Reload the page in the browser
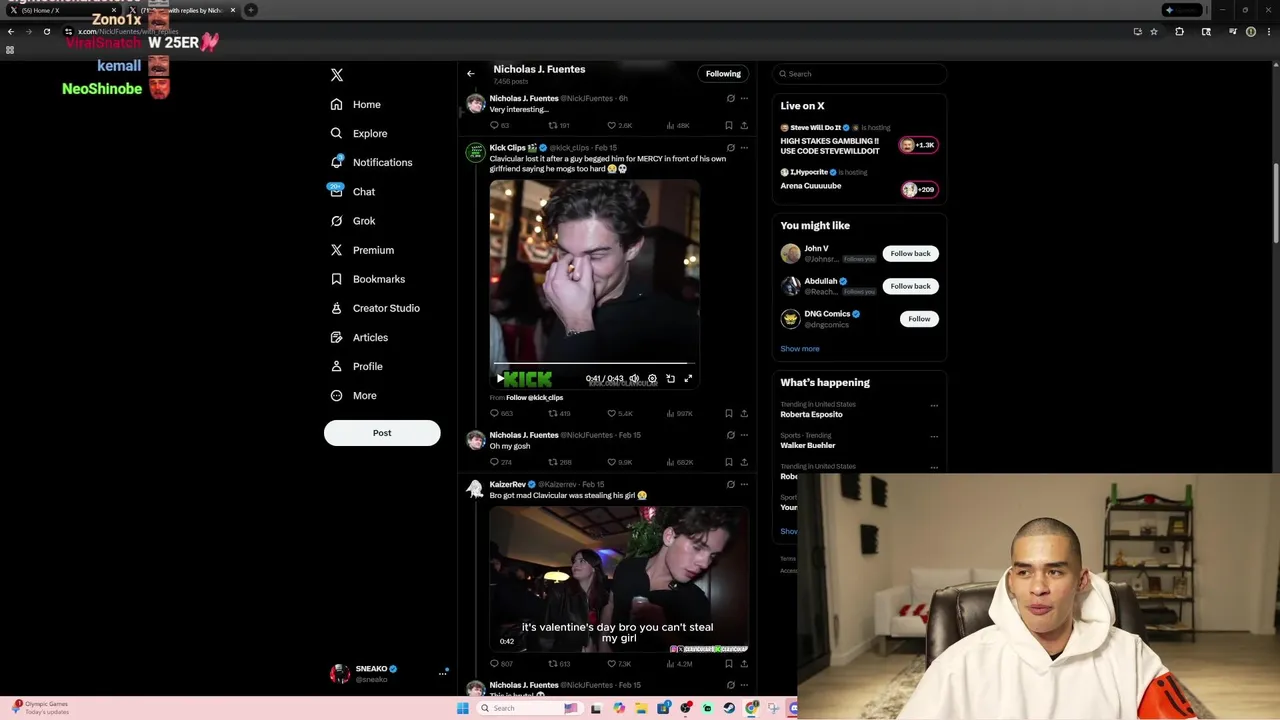This screenshot has height=720, width=1280. [x=46, y=31]
